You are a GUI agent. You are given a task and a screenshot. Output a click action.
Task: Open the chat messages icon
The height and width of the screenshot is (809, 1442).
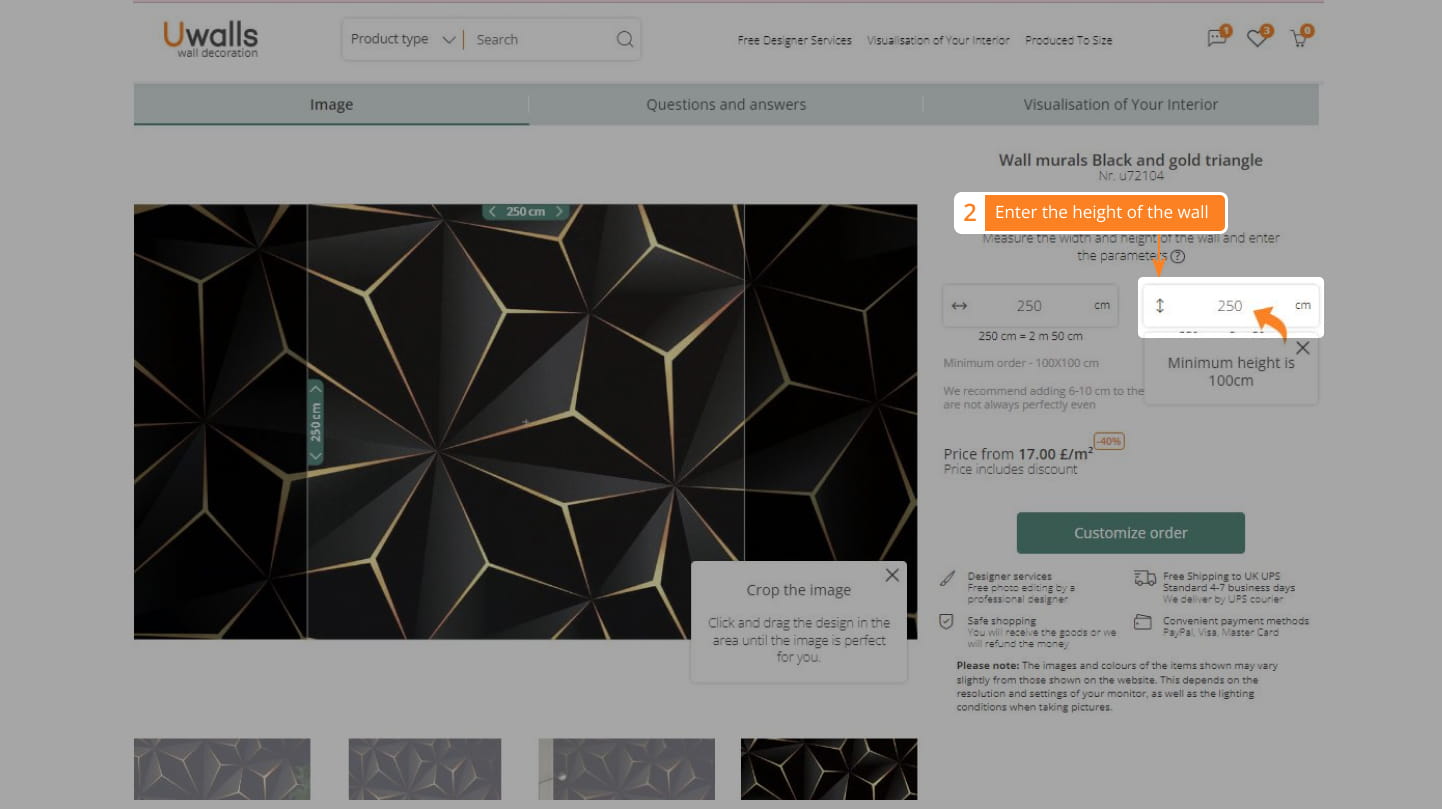(1216, 39)
